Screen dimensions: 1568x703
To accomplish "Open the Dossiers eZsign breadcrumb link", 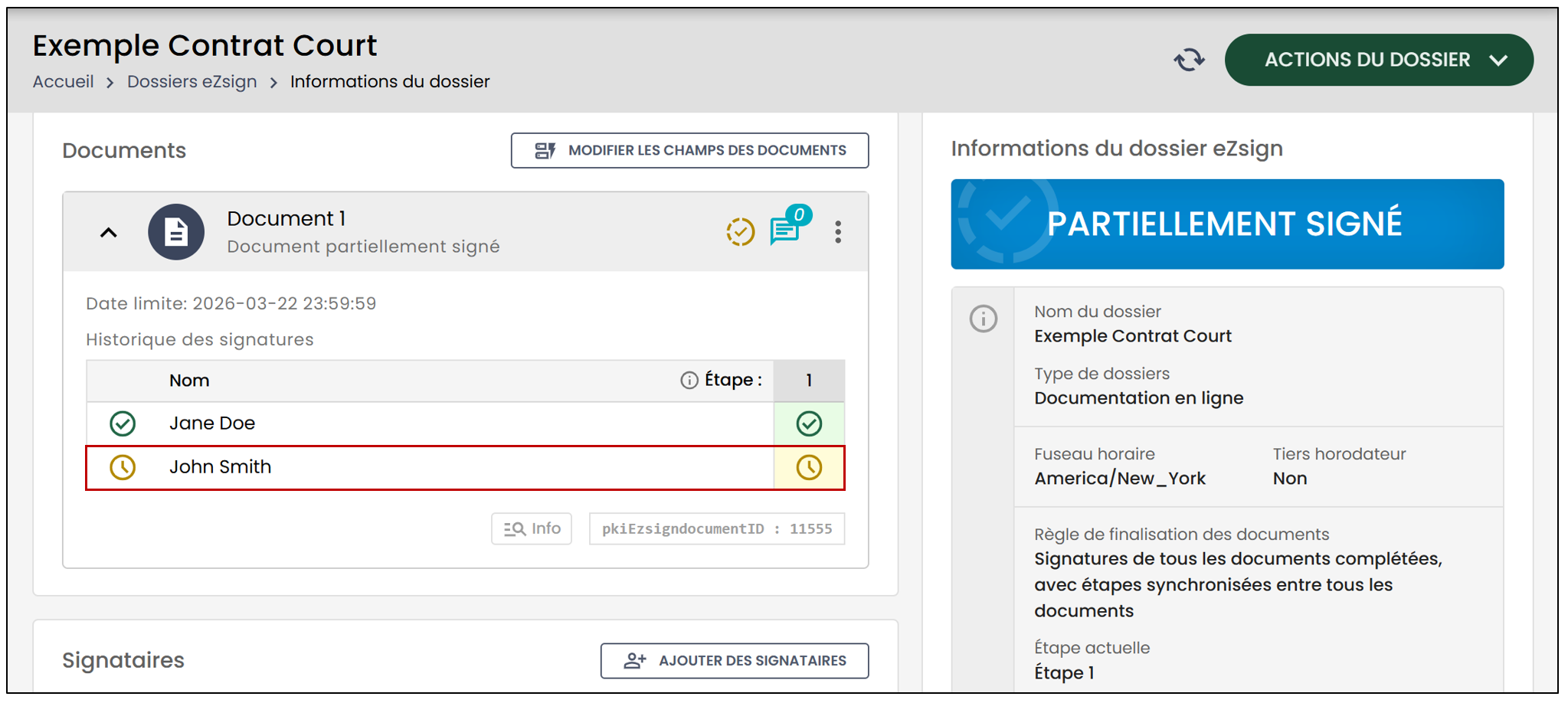I will pyautogui.click(x=191, y=81).
